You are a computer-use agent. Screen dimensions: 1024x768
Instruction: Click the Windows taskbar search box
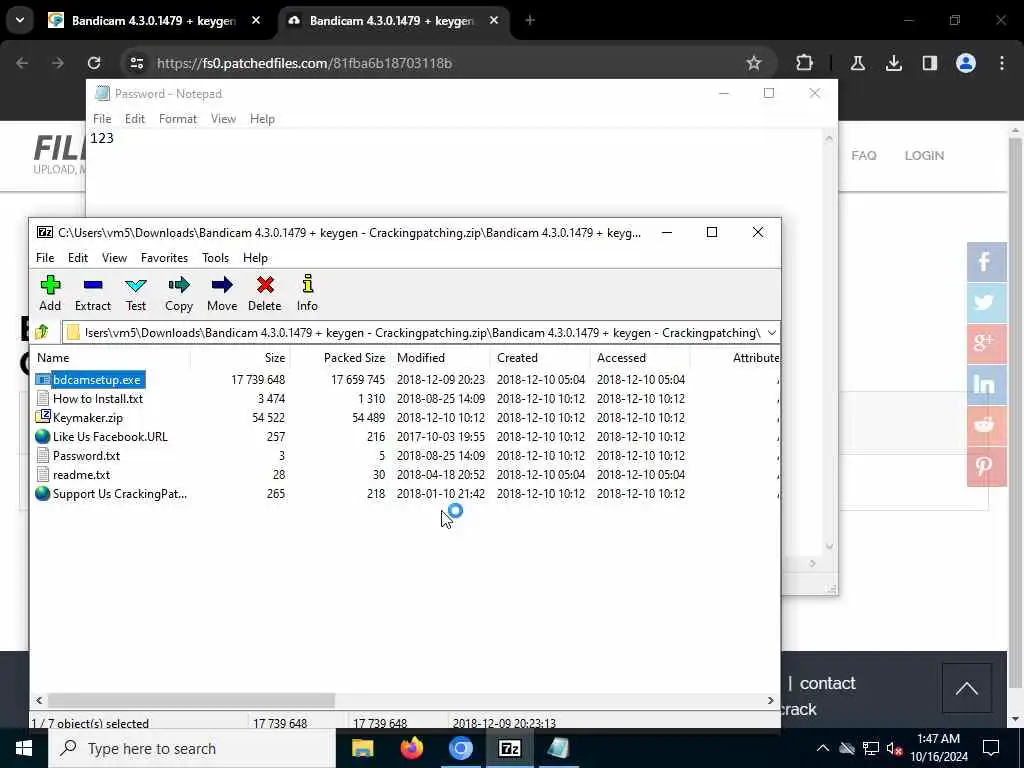coord(192,748)
